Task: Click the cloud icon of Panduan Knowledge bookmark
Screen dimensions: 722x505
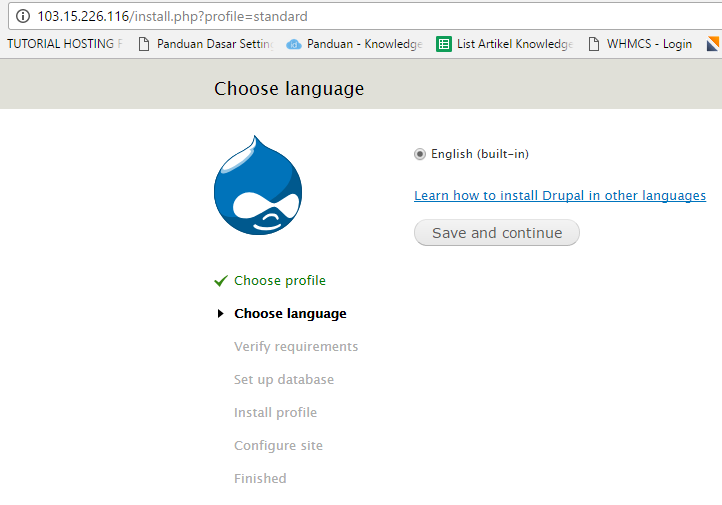Action: (x=294, y=44)
